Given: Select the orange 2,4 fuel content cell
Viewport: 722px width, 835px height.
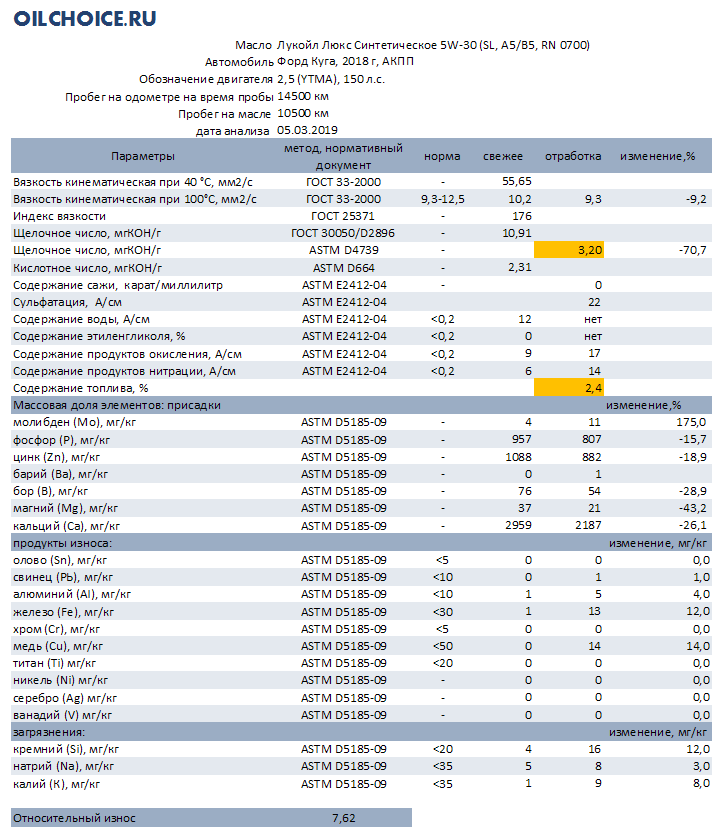Looking at the screenshot, I should pyautogui.click(x=569, y=388).
